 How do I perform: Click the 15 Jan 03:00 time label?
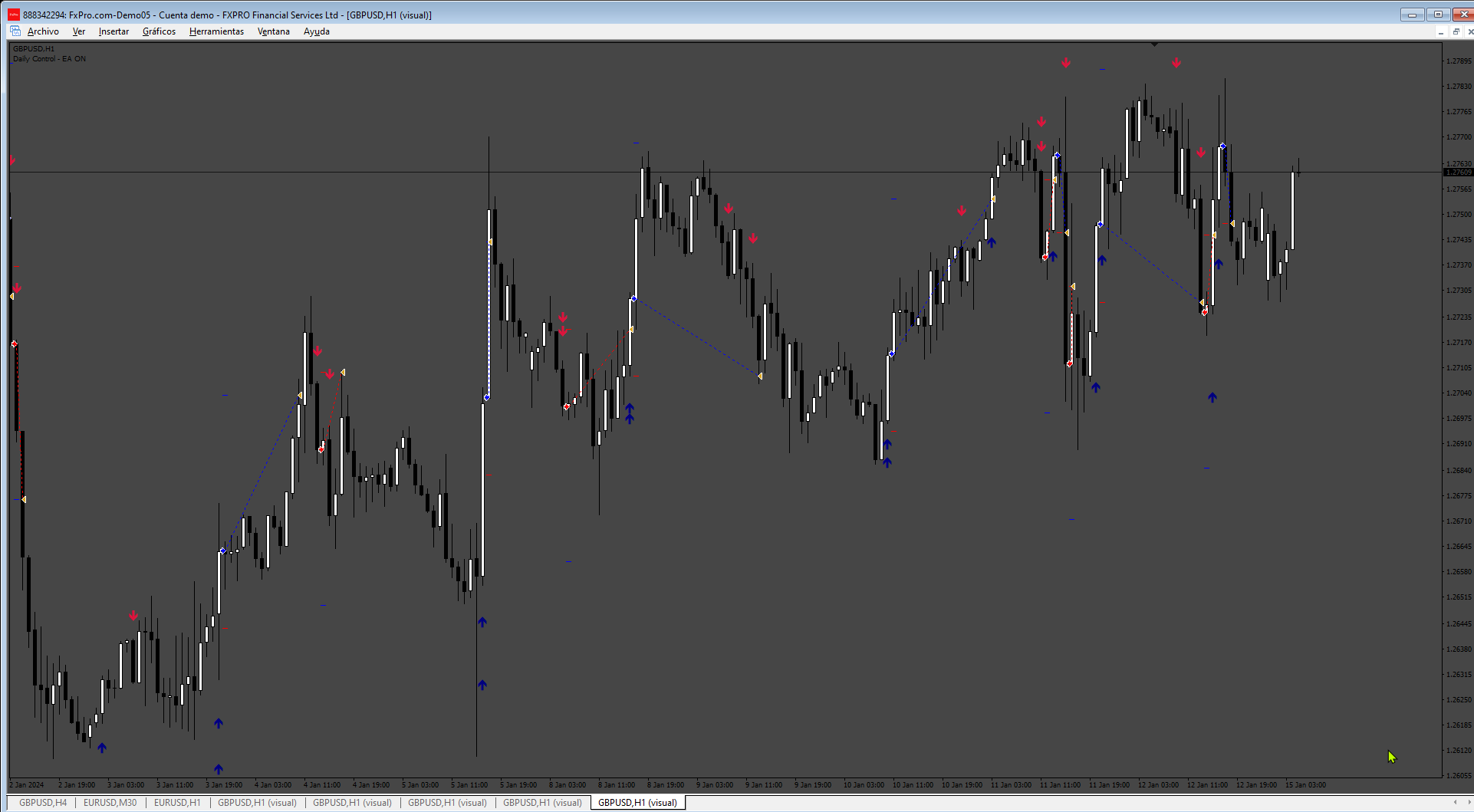1305,785
